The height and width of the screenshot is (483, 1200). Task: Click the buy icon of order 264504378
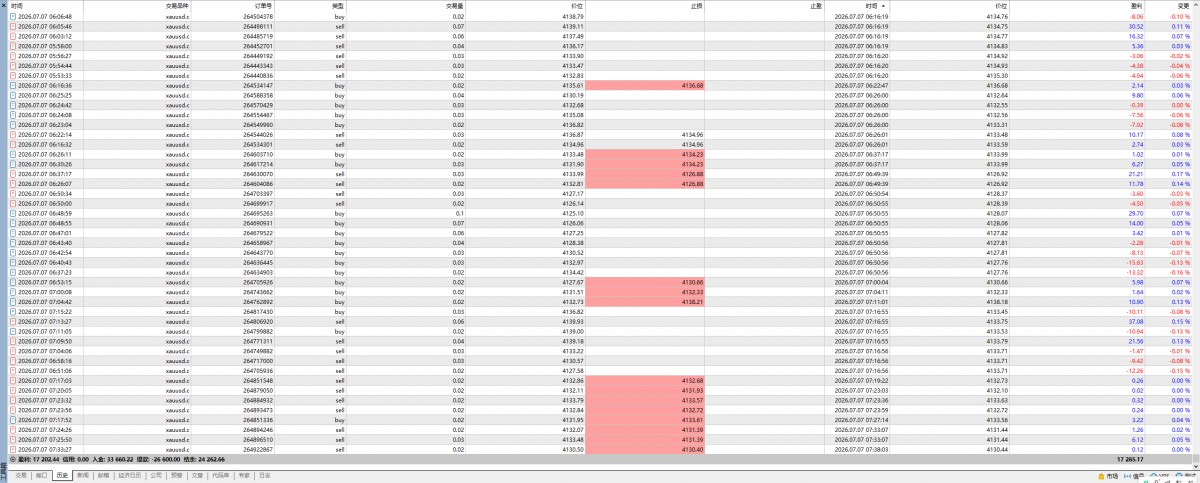tap(13, 17)
